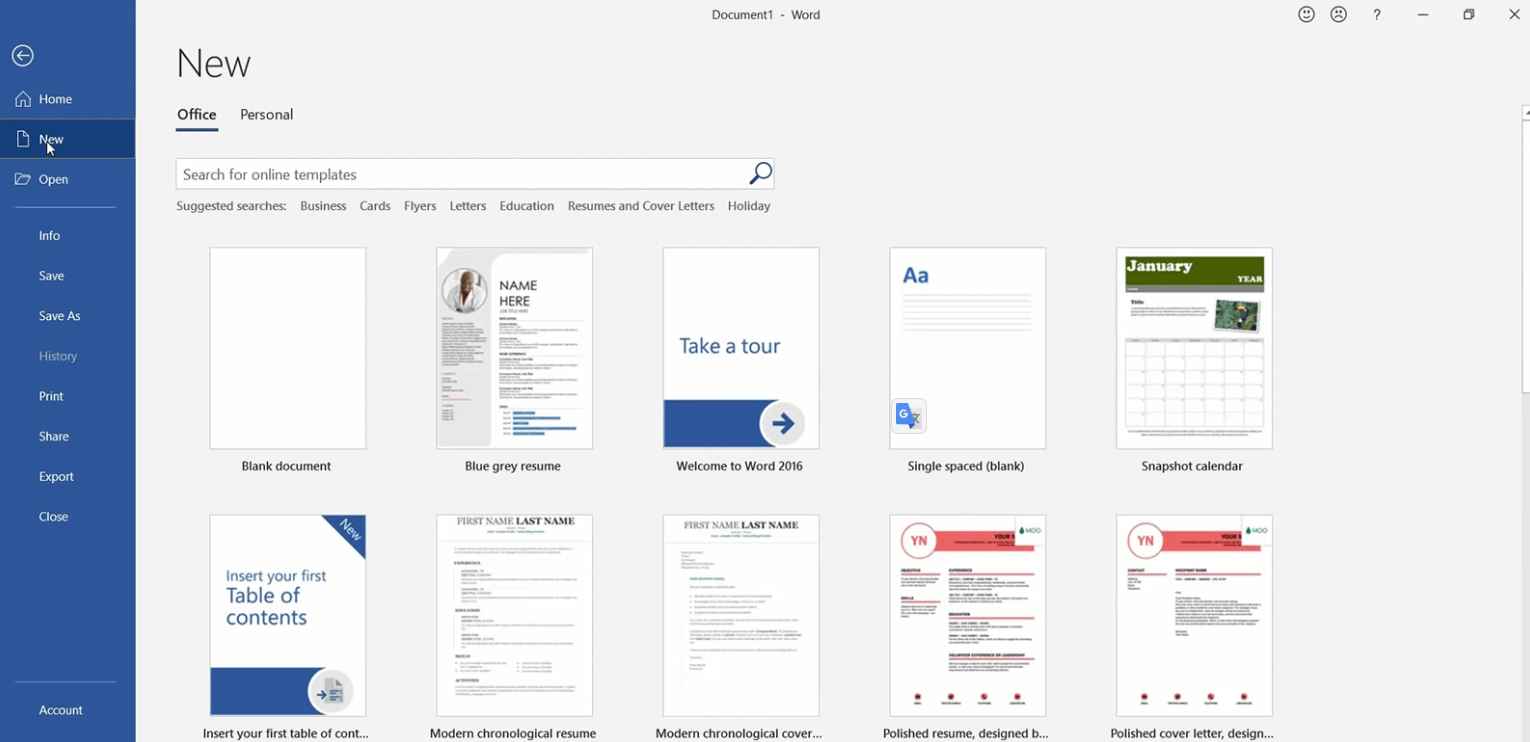Select Polished resume designed by MOO template

click(968, 616)
